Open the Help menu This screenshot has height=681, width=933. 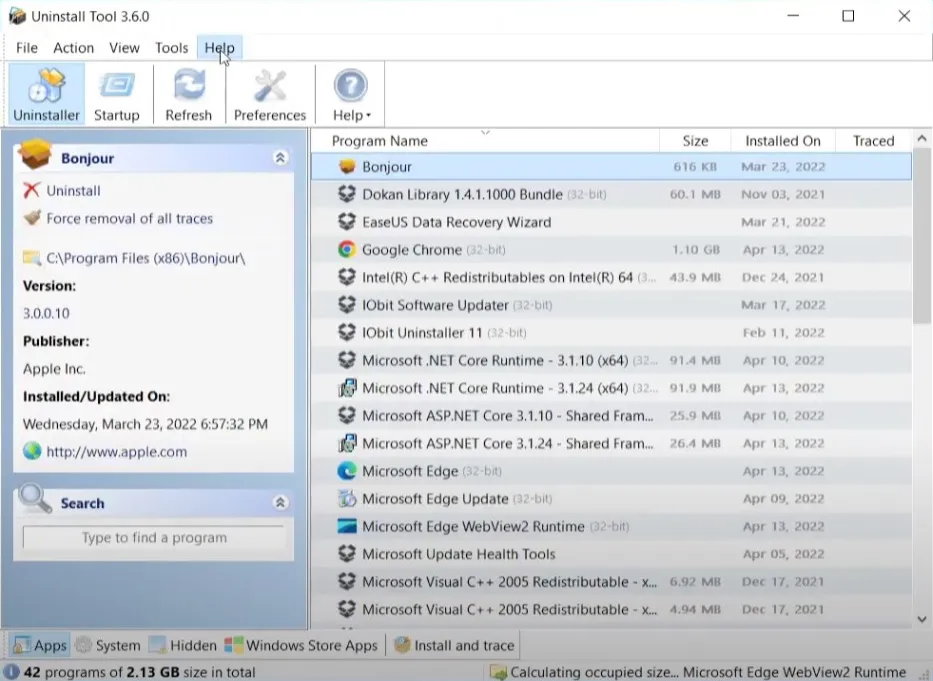click(x=220, y=48)
